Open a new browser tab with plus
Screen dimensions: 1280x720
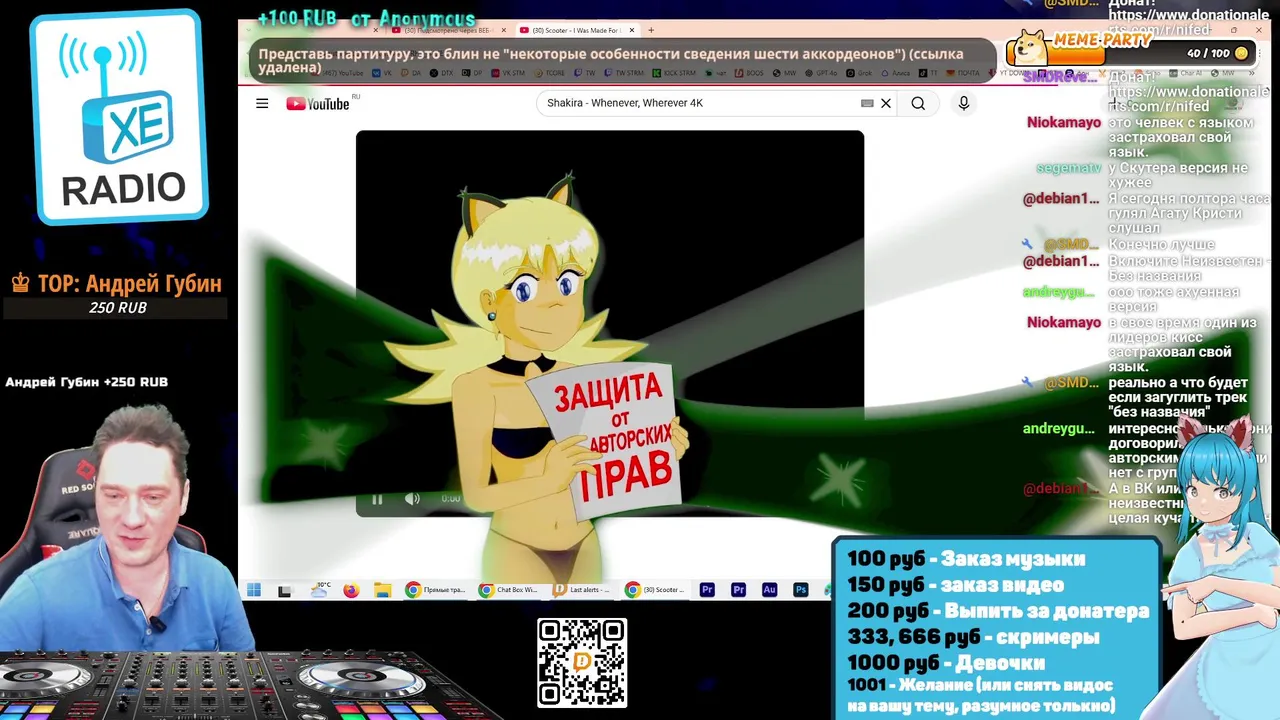651,30
